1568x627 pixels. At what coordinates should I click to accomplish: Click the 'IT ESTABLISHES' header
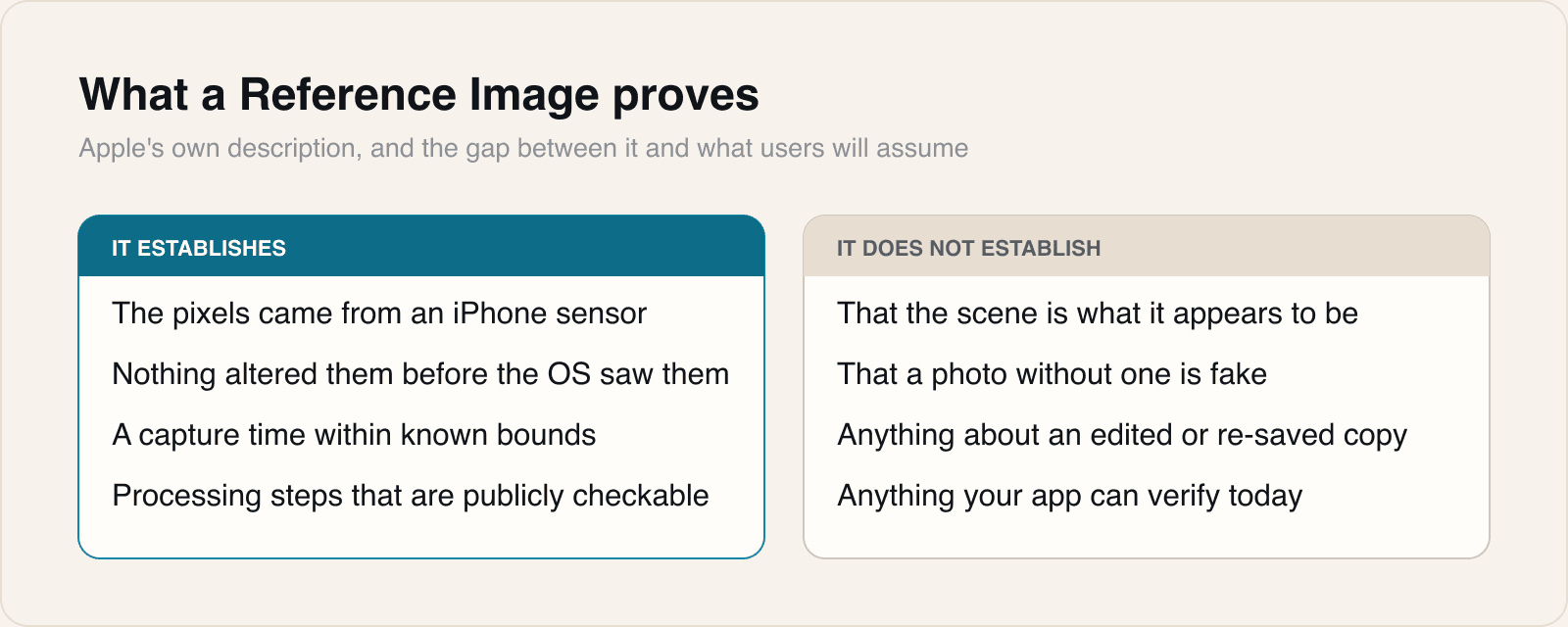[199, 248]
